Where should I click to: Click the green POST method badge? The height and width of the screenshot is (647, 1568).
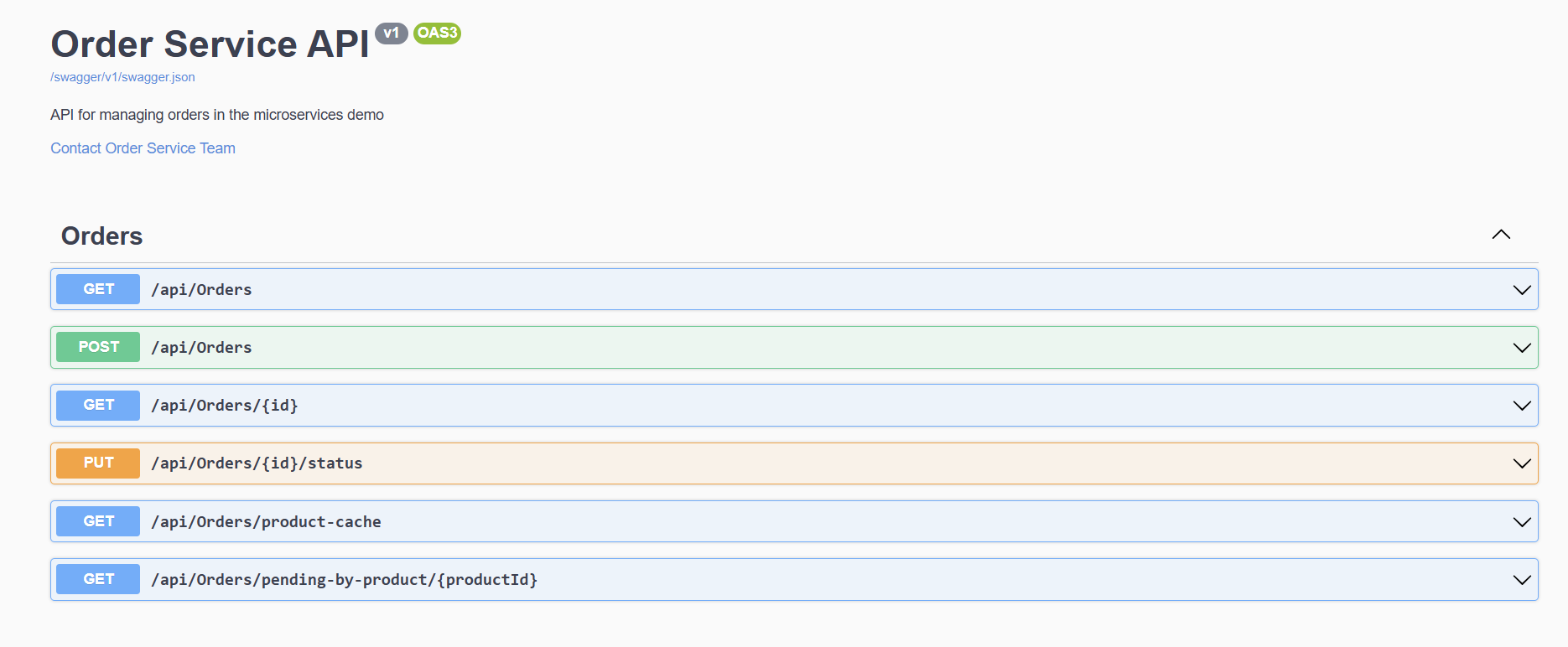tap(98, 347)
